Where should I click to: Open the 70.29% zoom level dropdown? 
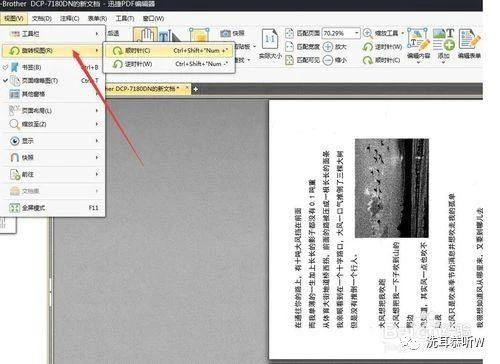click(357, 33)
